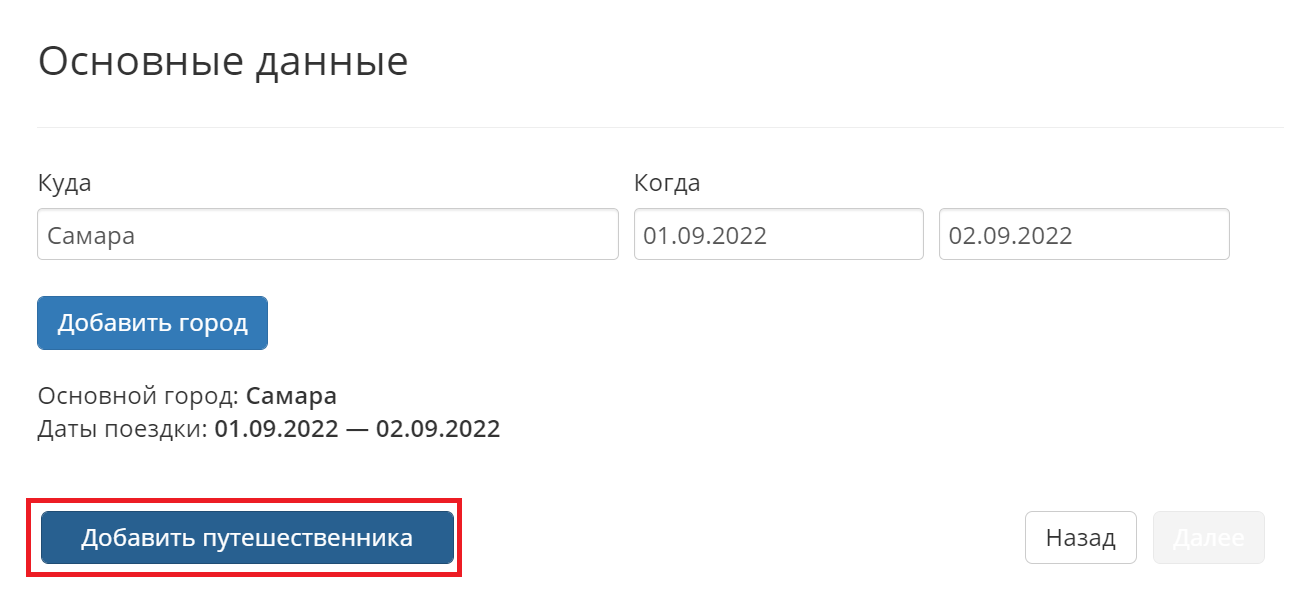Click the dash between the summary dates
This screenshot has width=1316, height=603.
point(357,429)
